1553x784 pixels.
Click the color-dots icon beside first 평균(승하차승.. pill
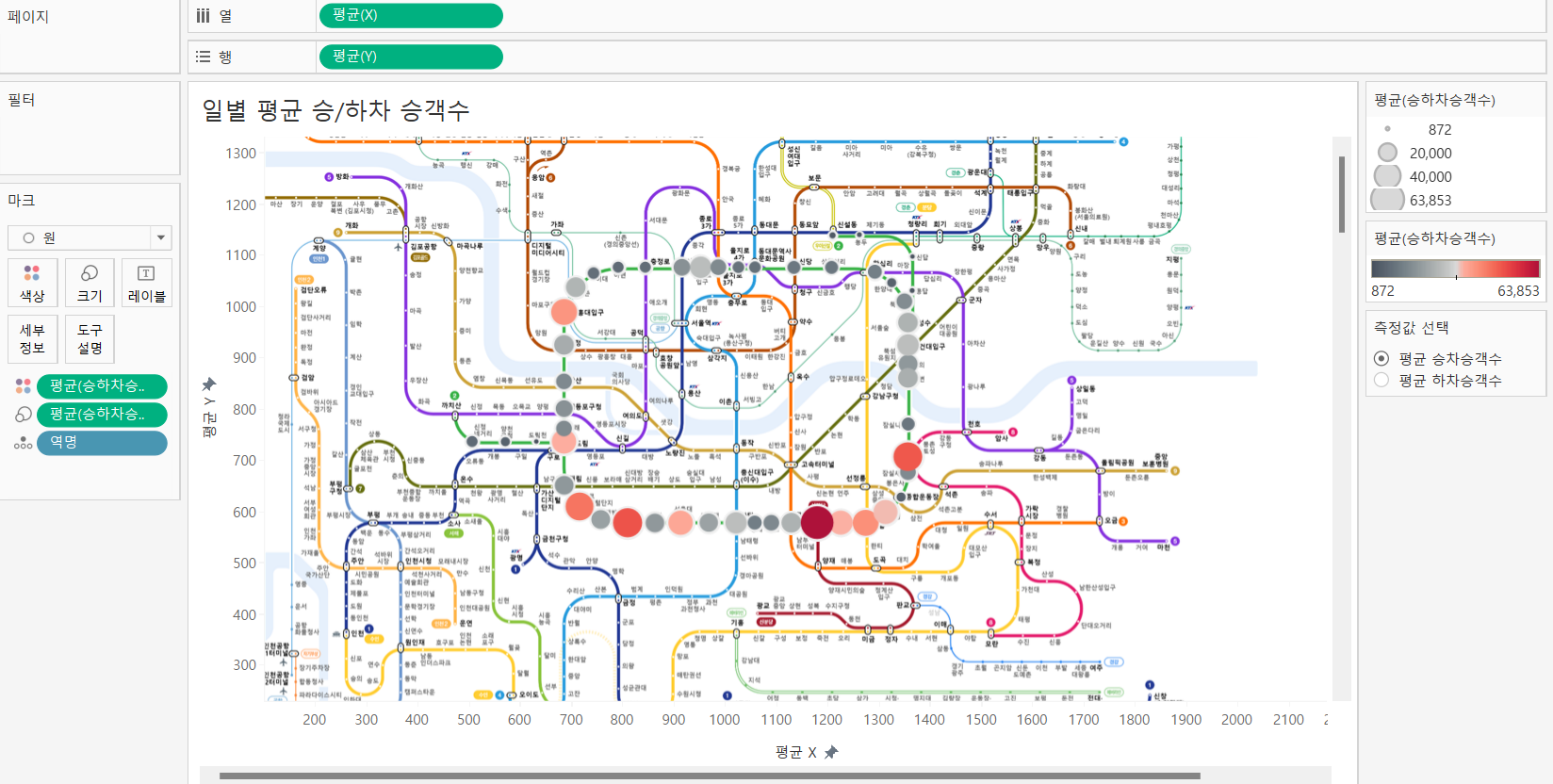coord(24,386)
